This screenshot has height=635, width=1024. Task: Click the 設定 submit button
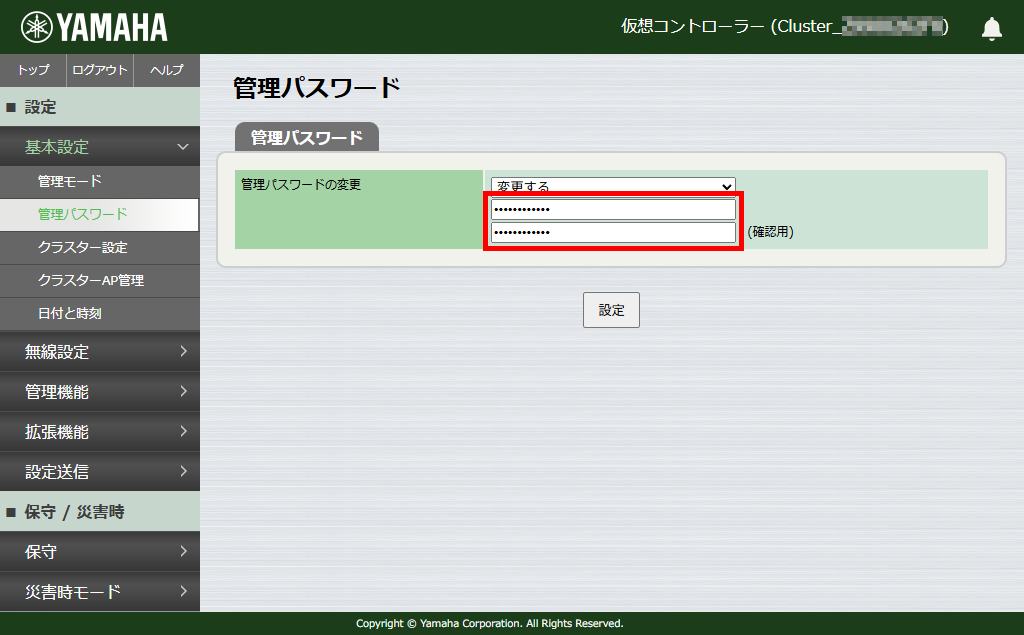click(x=611, y=310)
